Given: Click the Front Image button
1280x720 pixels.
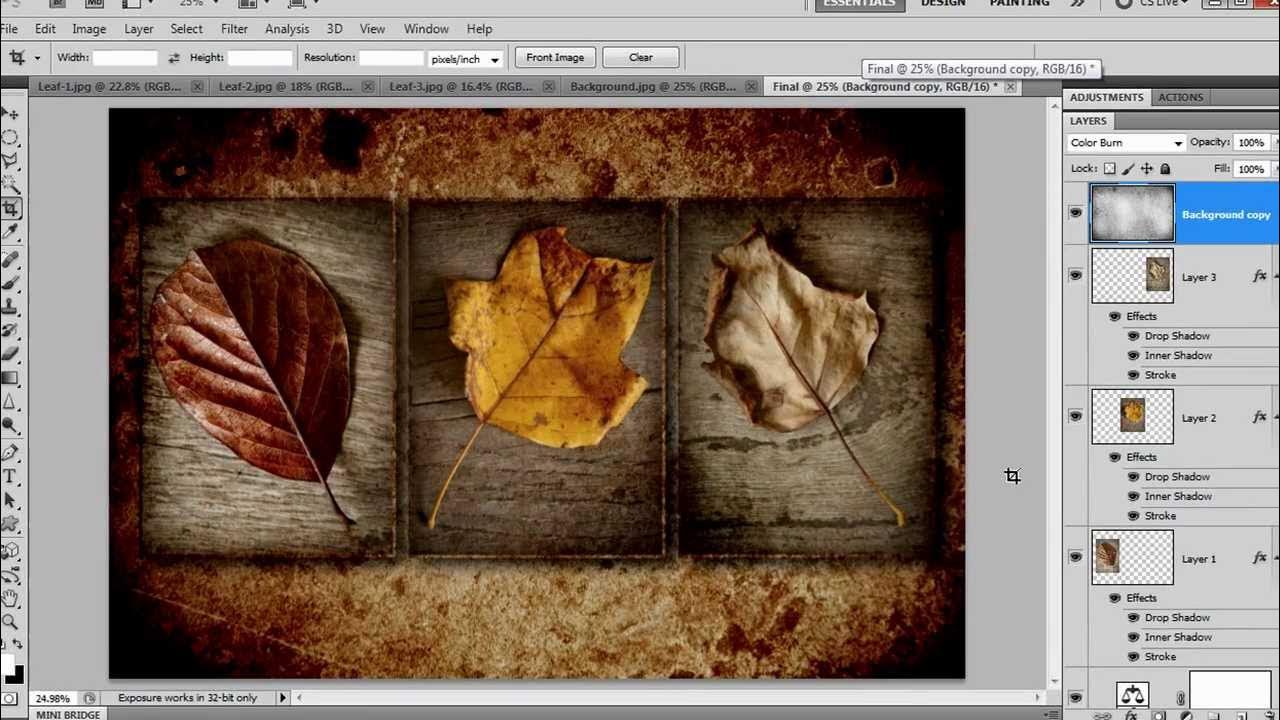Looking at the screenshot, I should [555, 57].
